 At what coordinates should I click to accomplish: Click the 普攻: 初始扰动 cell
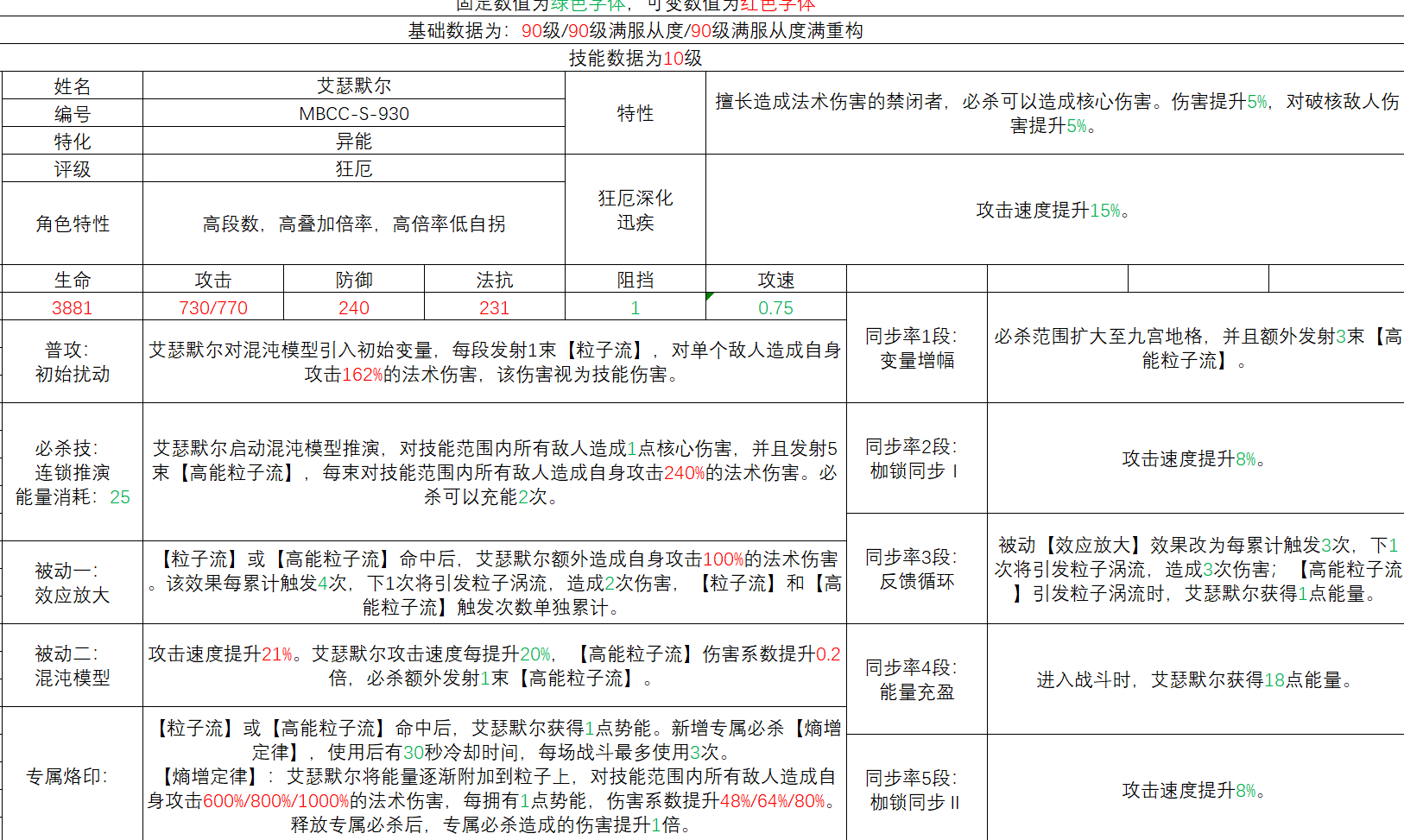(73, 362)
